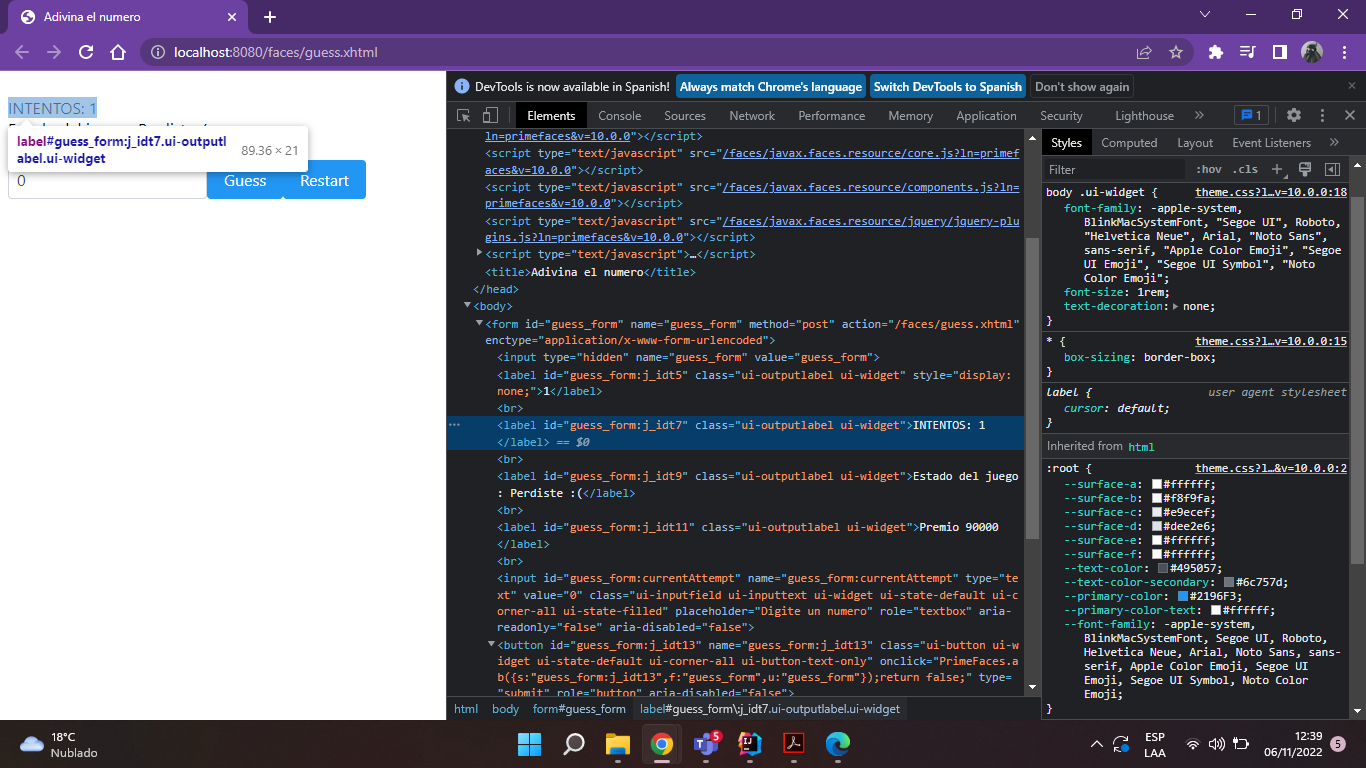Image resolution: width=1366 pixels, height=768 pixels.
Task: Toggle the rendering emulations paintbrush icon in Styles
Action: point(1305,170)
